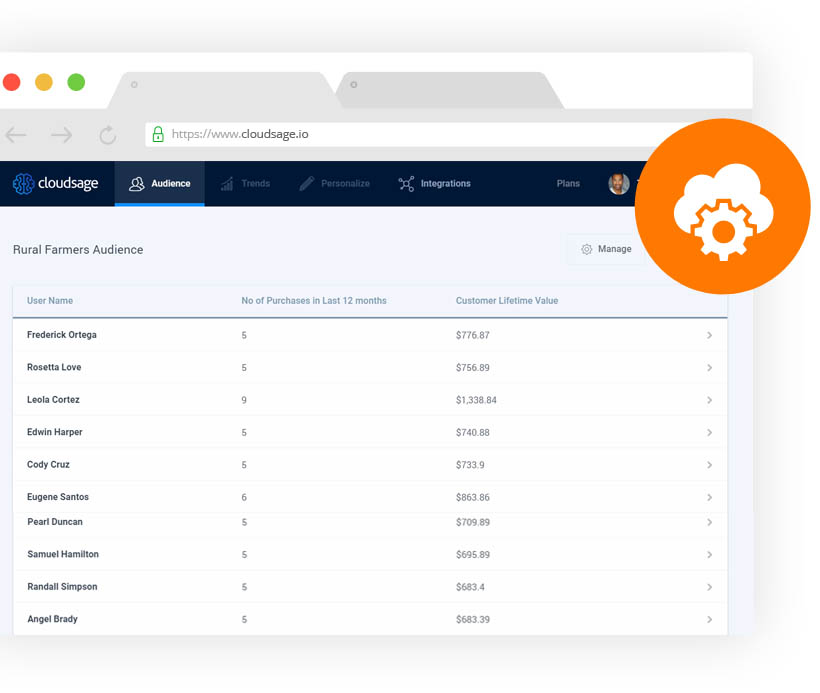Click the user profile avatar
This screenshot has height=693, width=820.
click(x=618, y=184)
